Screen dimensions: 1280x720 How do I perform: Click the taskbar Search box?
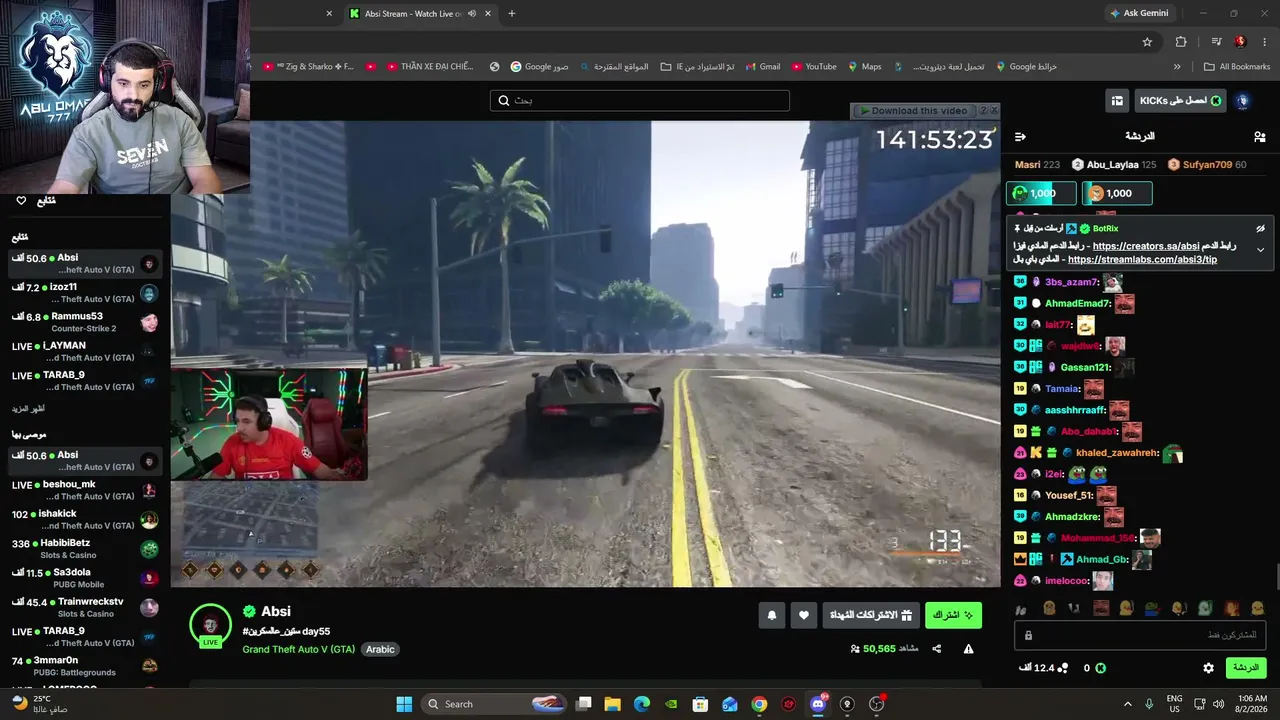(x=495, y=704)
